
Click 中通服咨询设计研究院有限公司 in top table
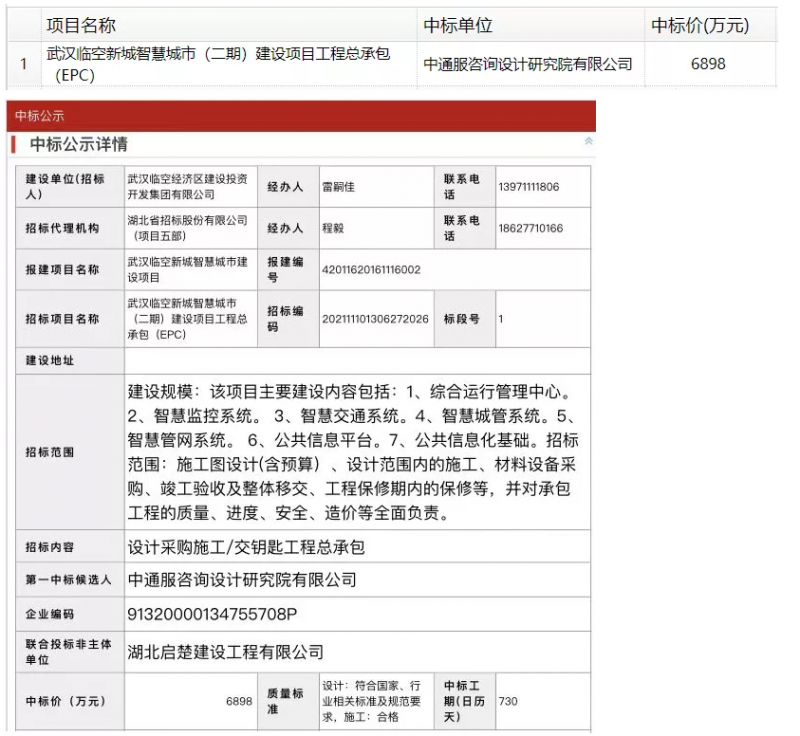coord(527,64)
